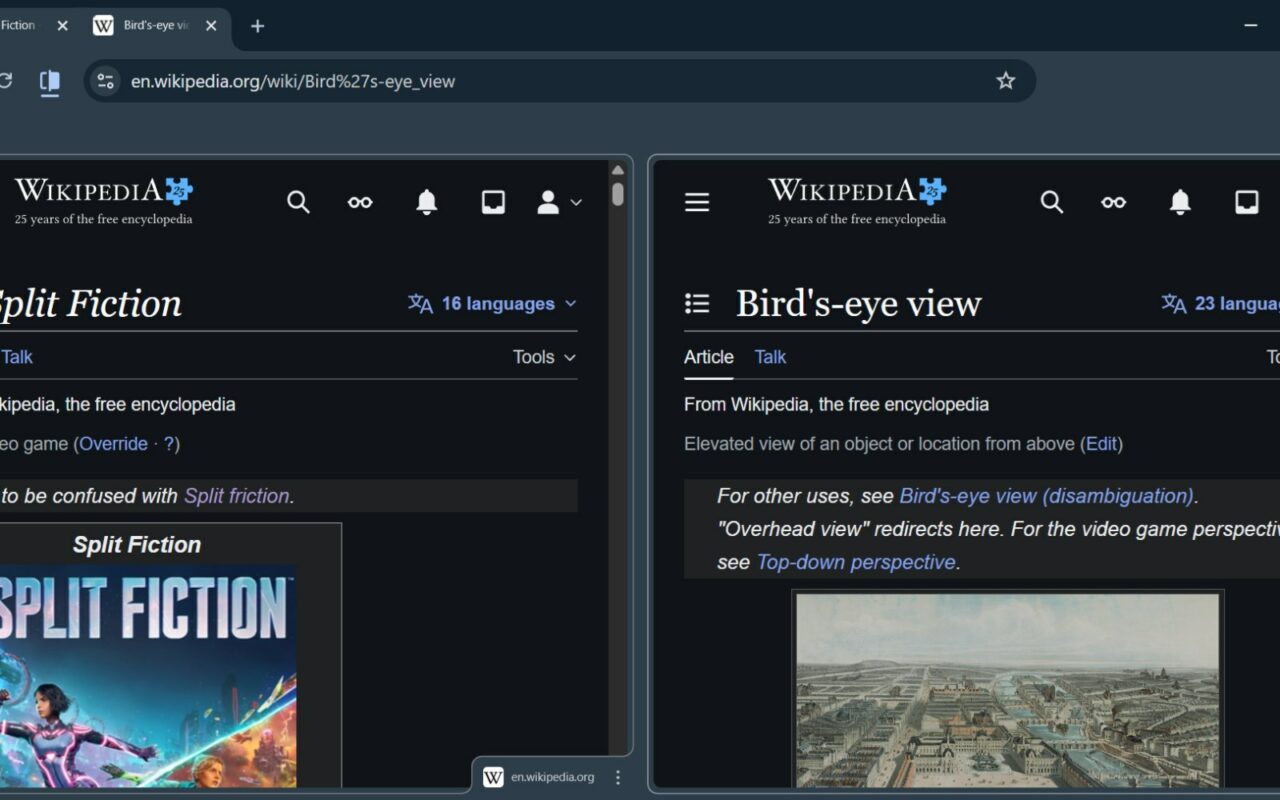Image resolution: width=1280 pixels, height=800 pixels.
Task: Open hamburger main menu in Bird's-eye view pane
Action: click(697, 202)
